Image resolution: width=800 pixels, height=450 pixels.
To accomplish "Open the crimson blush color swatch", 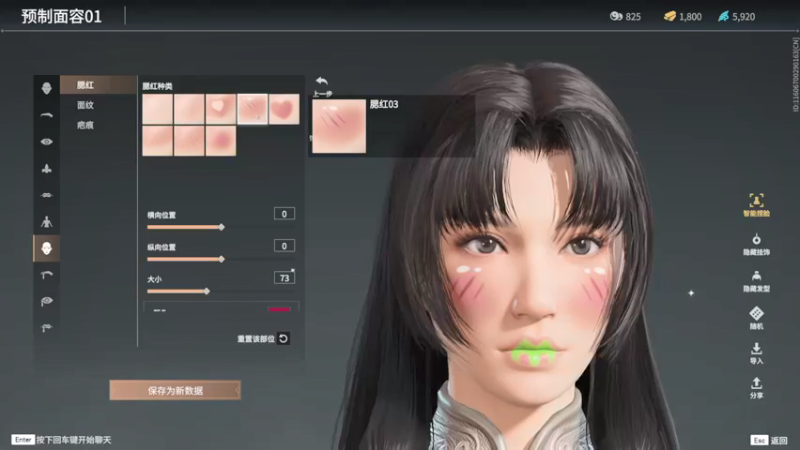I will pos(279,309).
